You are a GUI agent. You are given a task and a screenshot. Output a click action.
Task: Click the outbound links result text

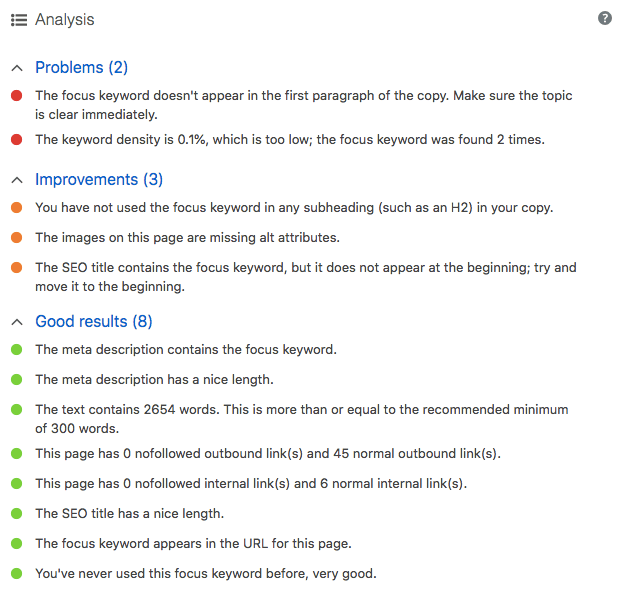point(267,454)
